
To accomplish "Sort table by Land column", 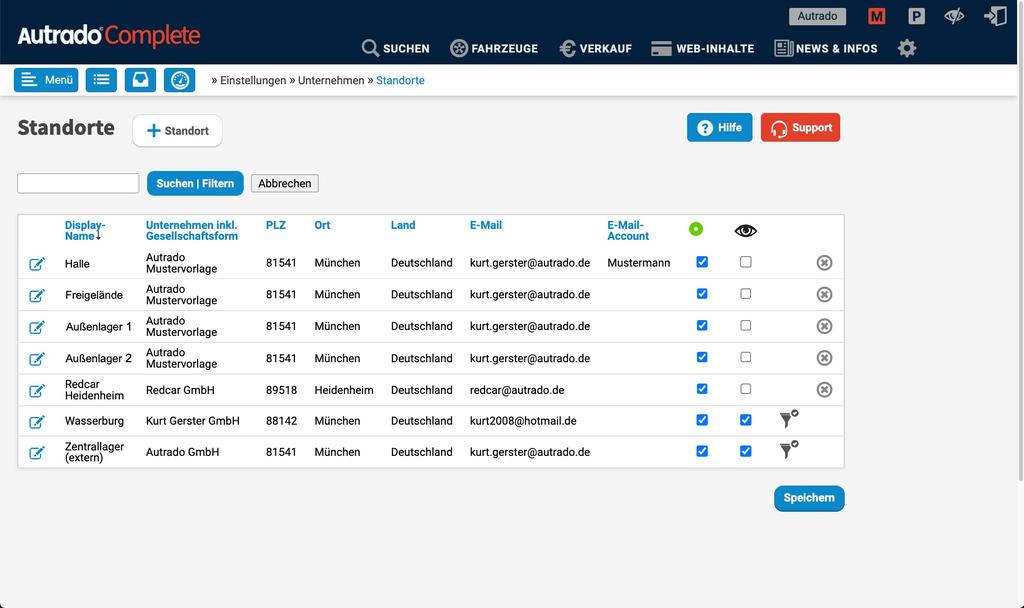I will coord(403,225).
